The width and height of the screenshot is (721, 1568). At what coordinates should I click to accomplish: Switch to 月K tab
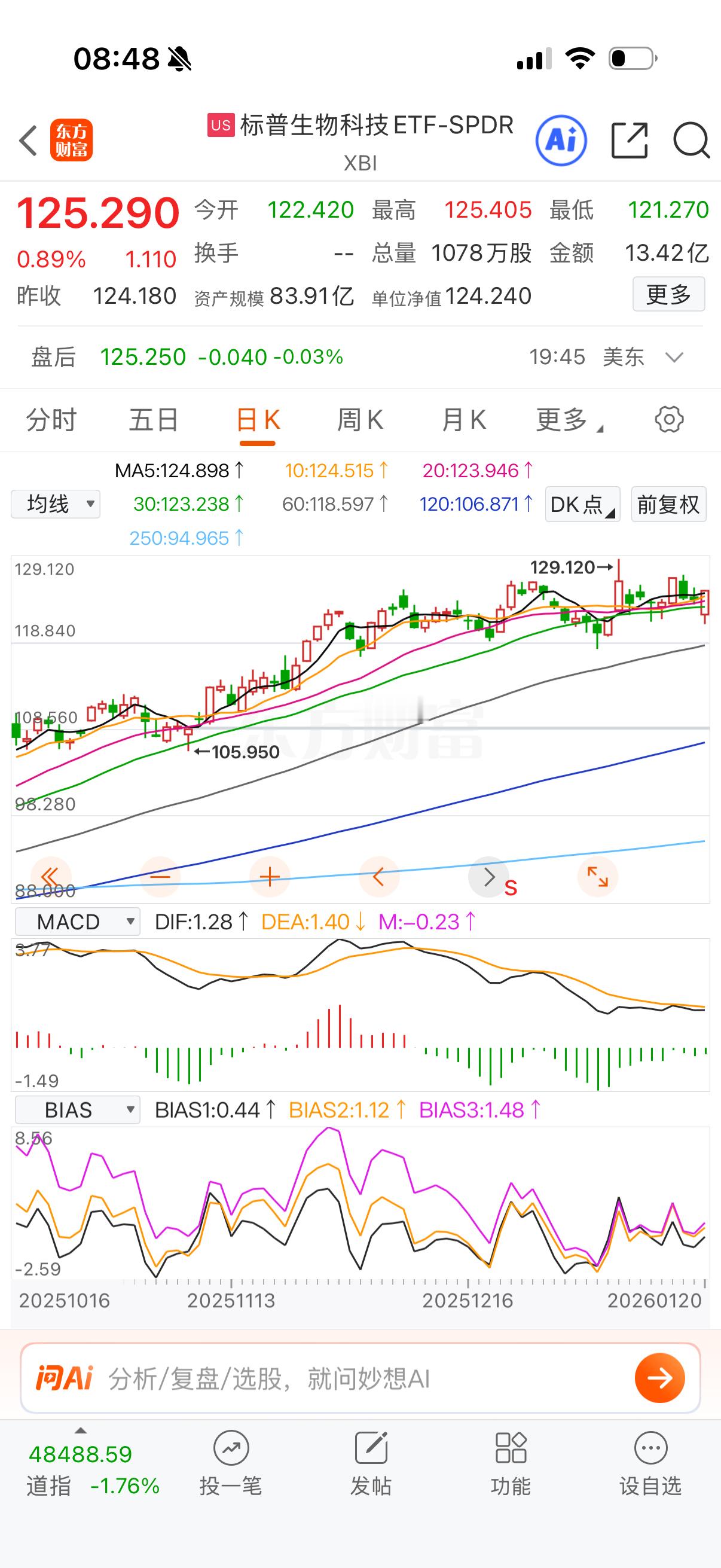point(464,420)
